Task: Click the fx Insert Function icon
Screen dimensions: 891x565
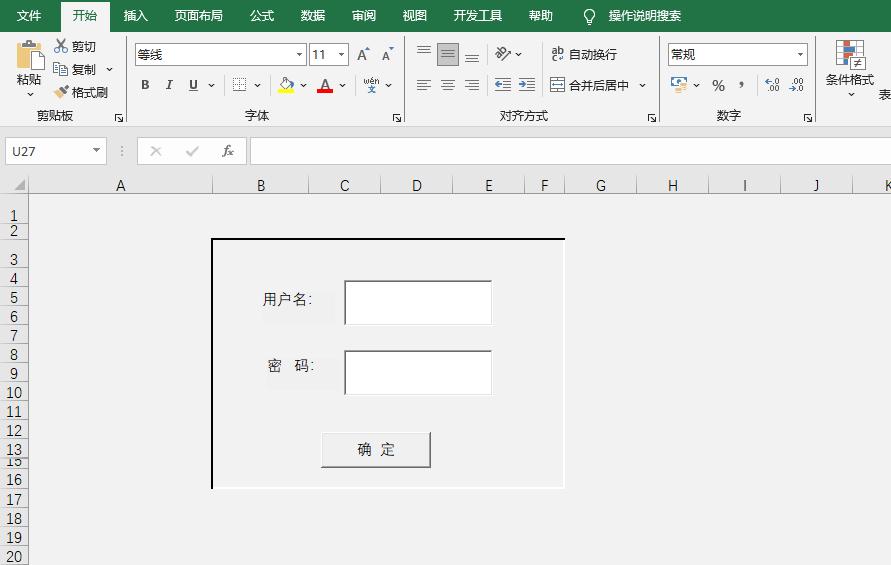Action: coord(228,151)
